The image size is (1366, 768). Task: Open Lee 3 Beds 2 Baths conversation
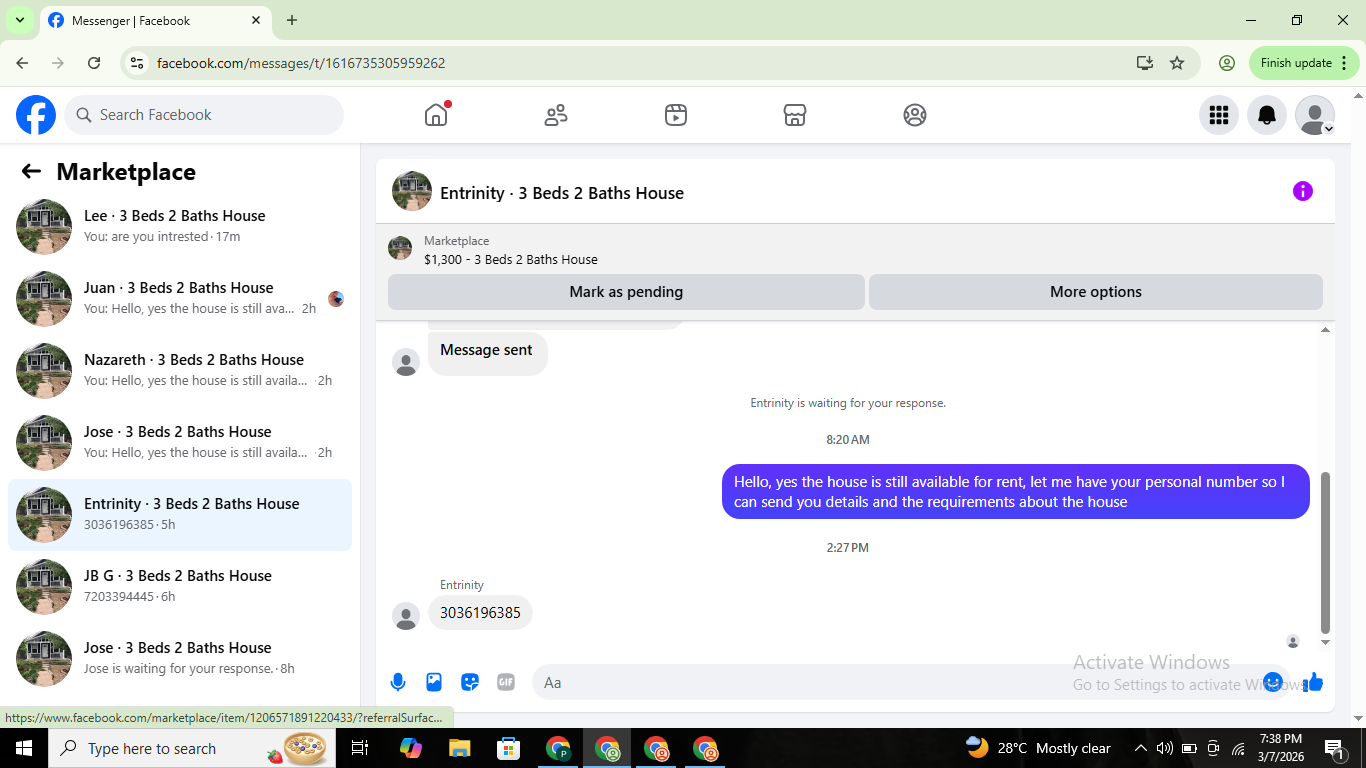(x=180, y=227)
